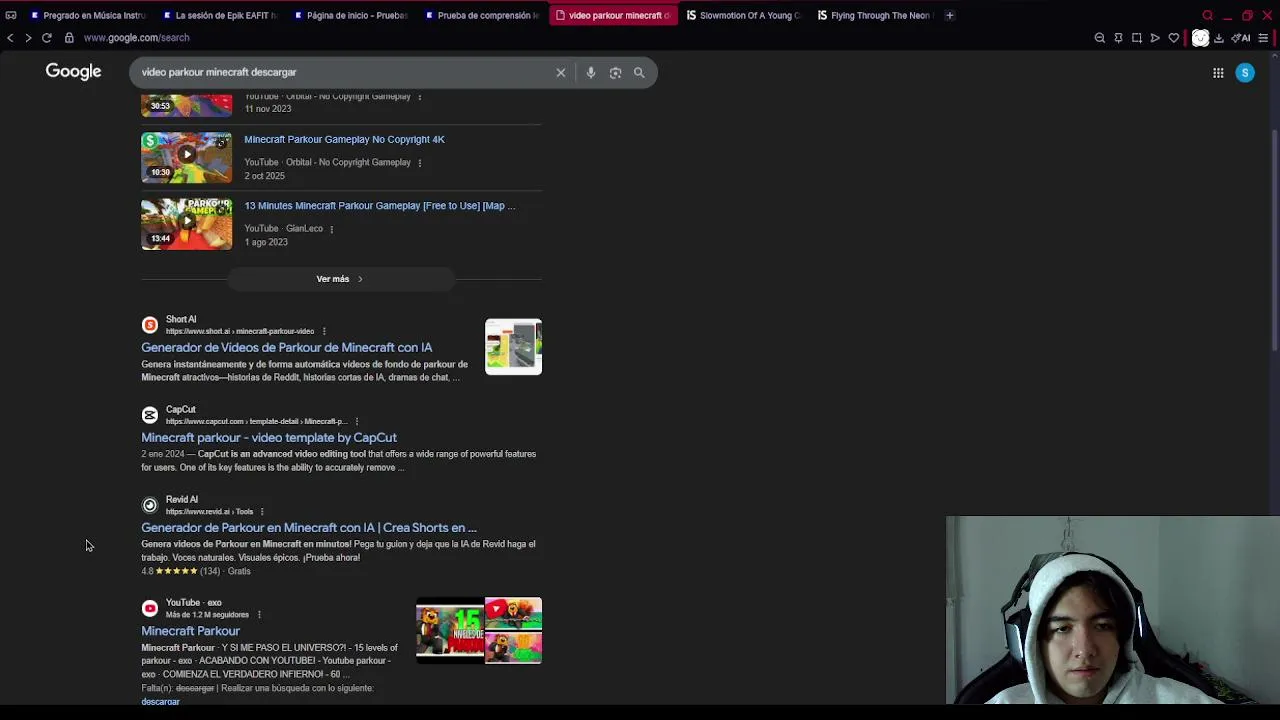Open the easy setup sliders menu
Viewport: 1280px width, 720px height.
pyautogui.click(x=1263, y=38)
